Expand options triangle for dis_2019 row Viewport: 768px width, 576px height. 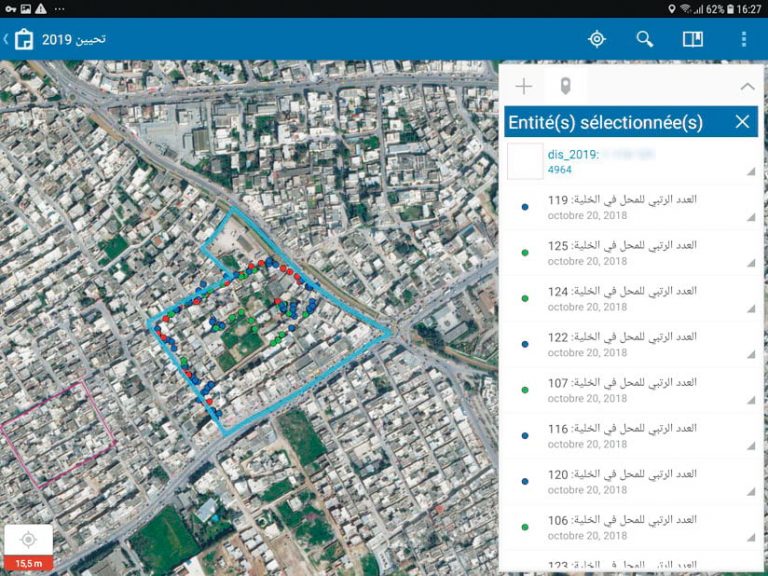coord(751,171)
